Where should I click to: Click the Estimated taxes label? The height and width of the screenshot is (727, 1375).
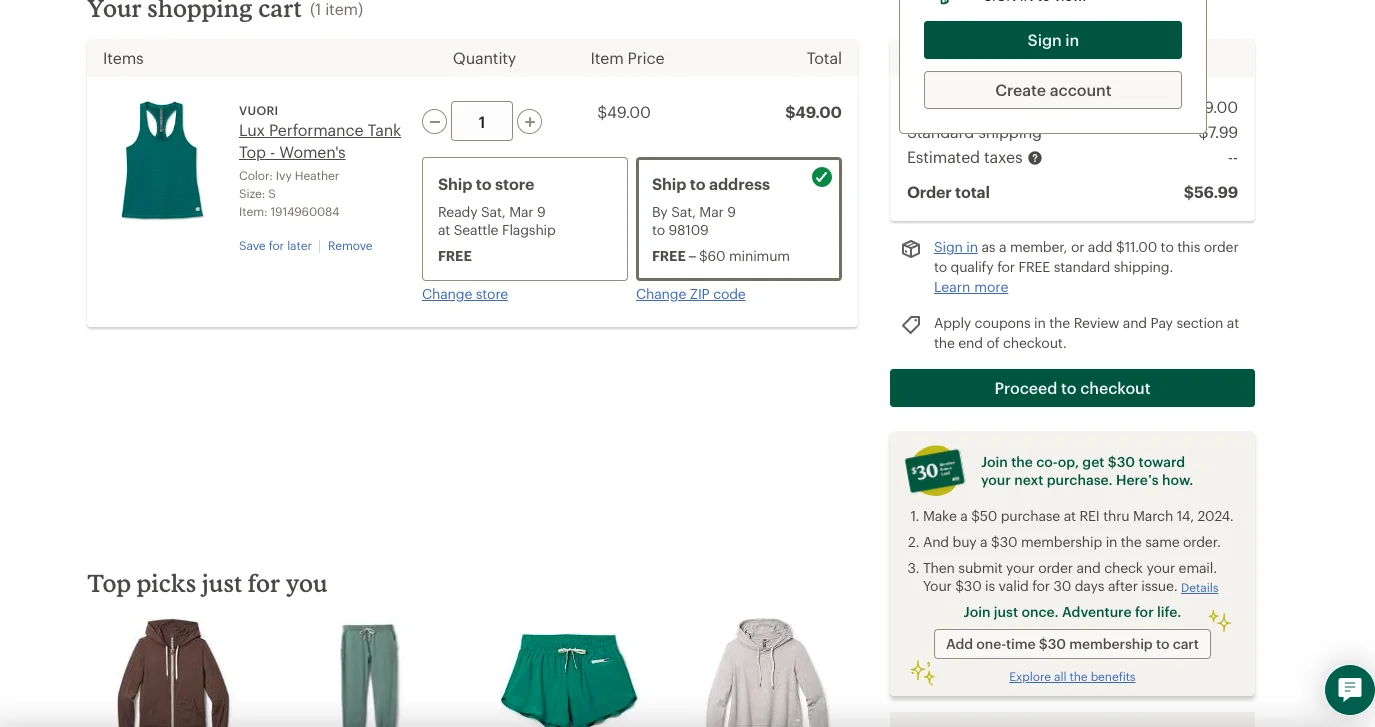point(964,158)
